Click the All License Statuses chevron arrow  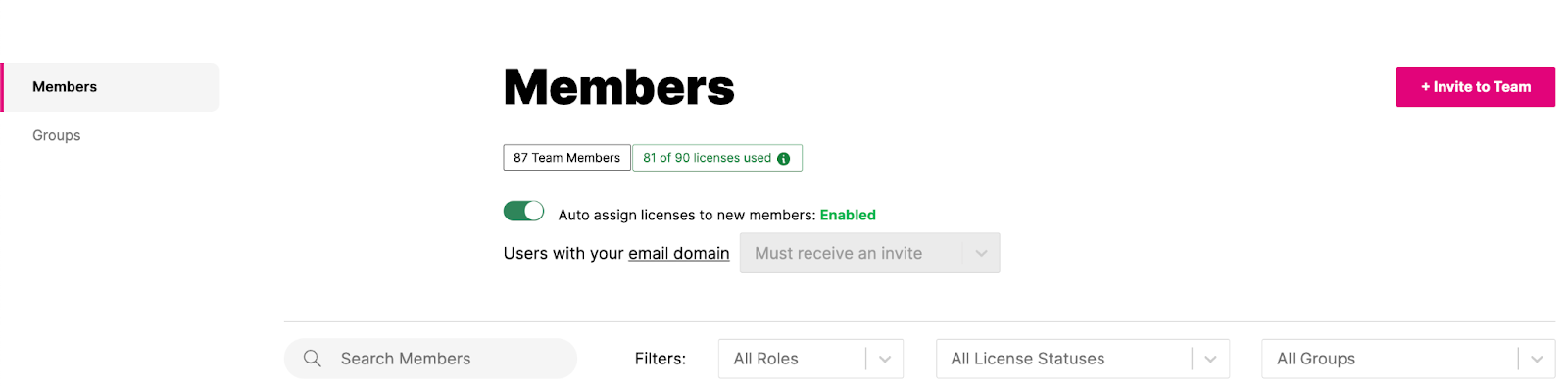click(x=1210, y=359)
